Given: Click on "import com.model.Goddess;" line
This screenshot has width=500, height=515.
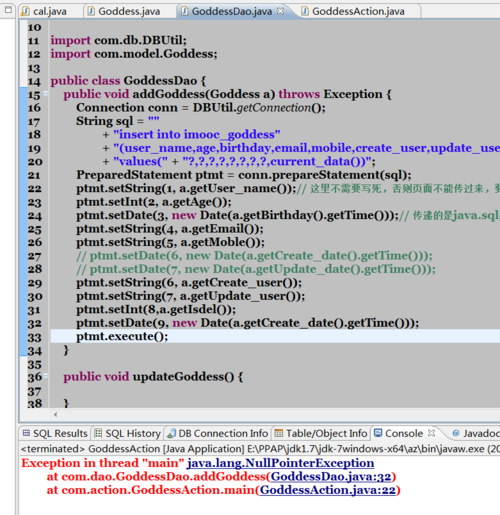Looking at the screenshot, I should point(134,54).
